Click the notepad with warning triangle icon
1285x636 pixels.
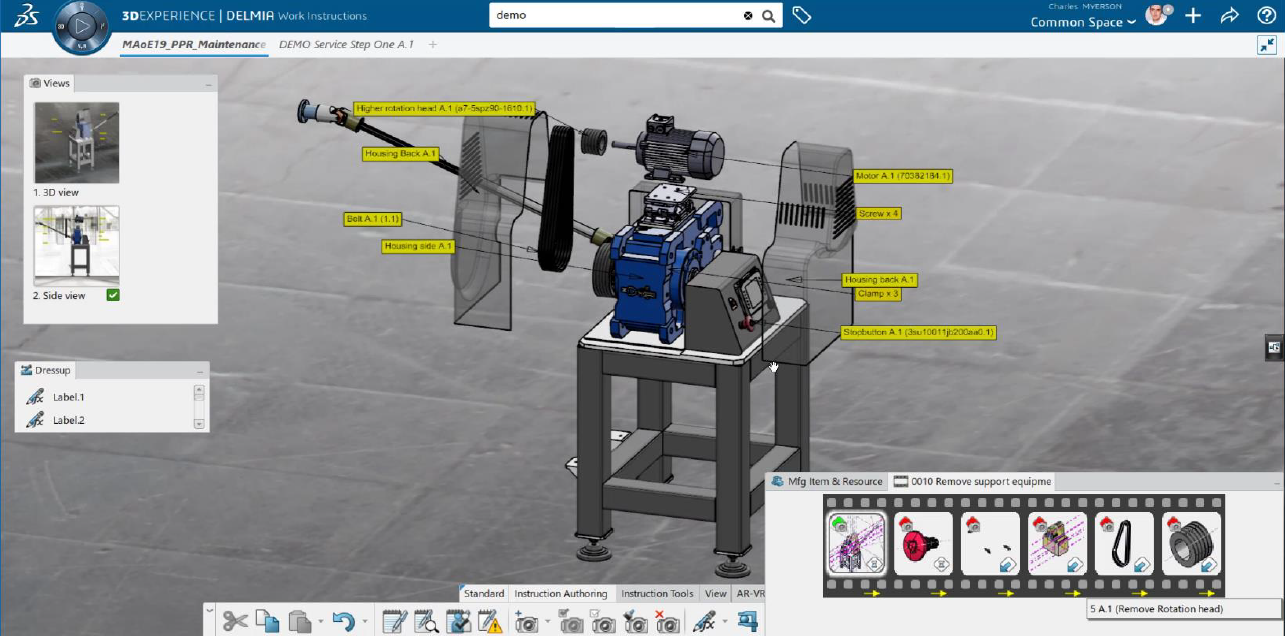point(490,622)
